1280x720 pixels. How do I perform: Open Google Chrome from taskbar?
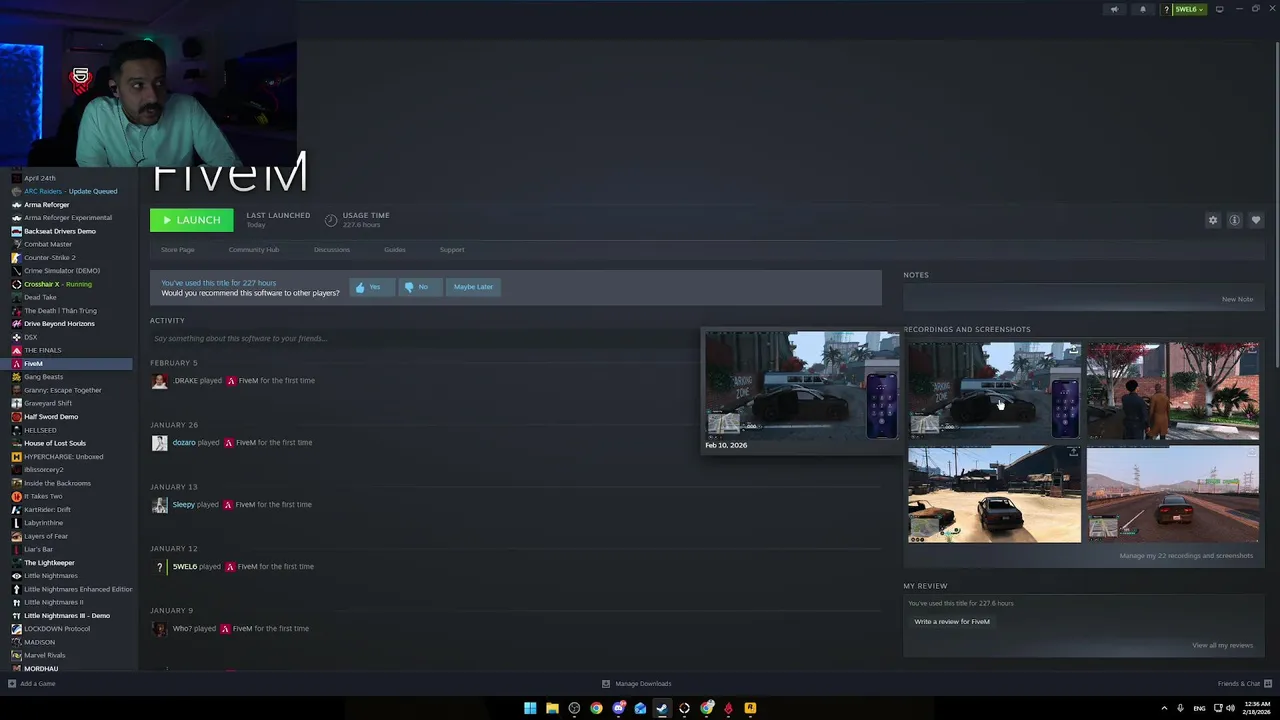(x=596, y=708)
